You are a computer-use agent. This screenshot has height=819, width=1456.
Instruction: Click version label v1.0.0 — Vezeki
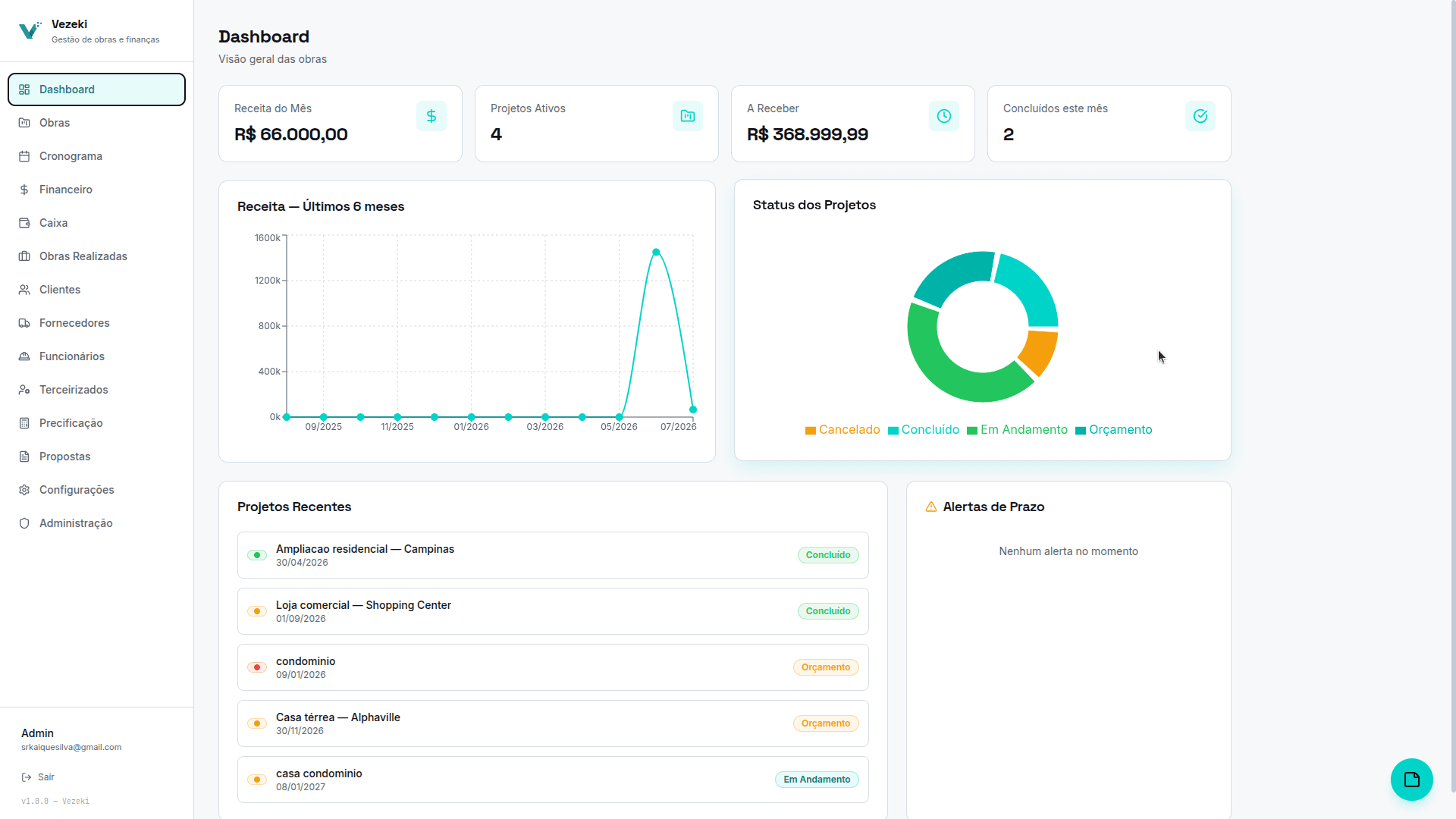[x=55, y=801]
